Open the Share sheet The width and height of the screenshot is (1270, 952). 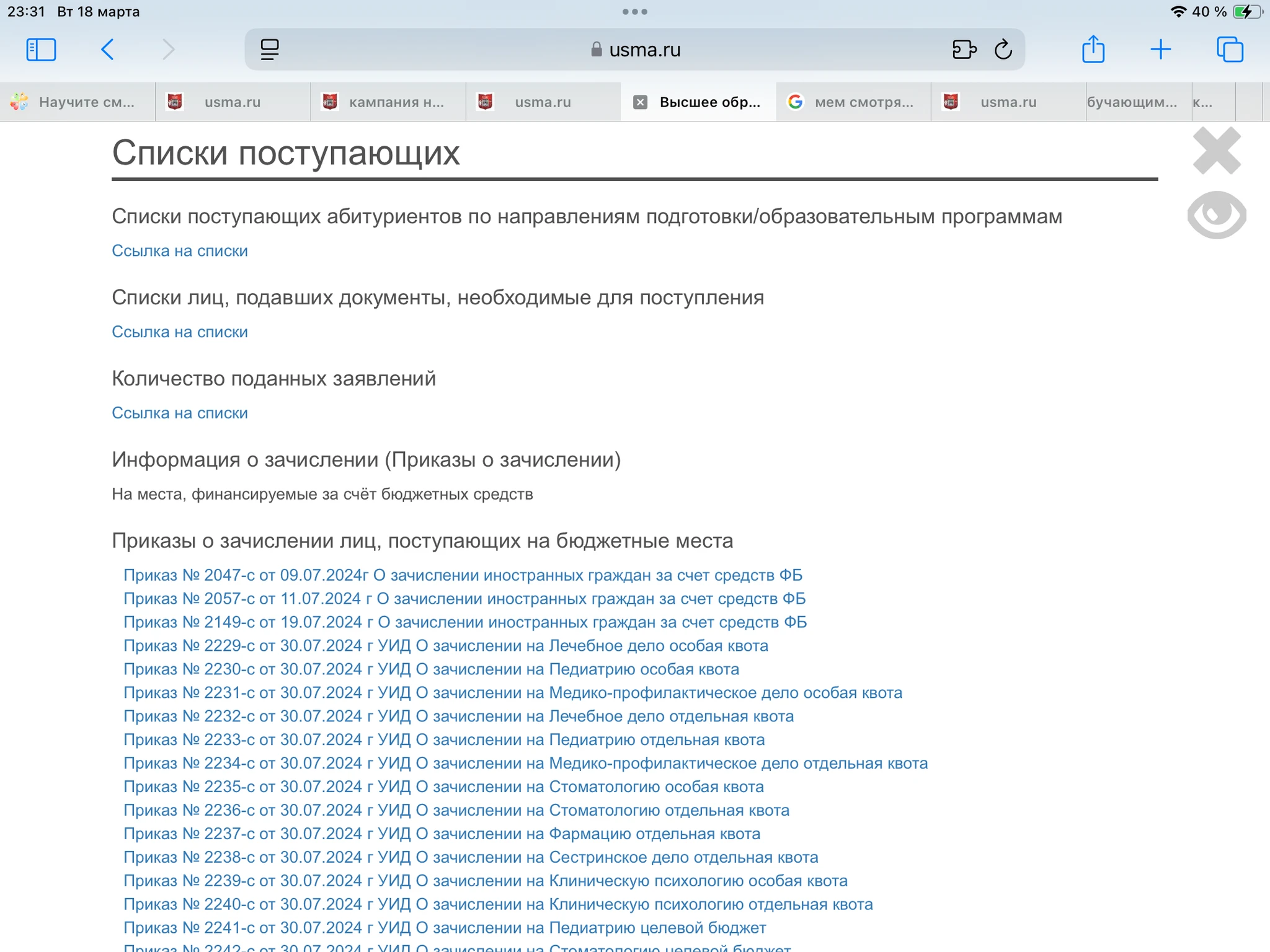click(x=1093, y=50)
